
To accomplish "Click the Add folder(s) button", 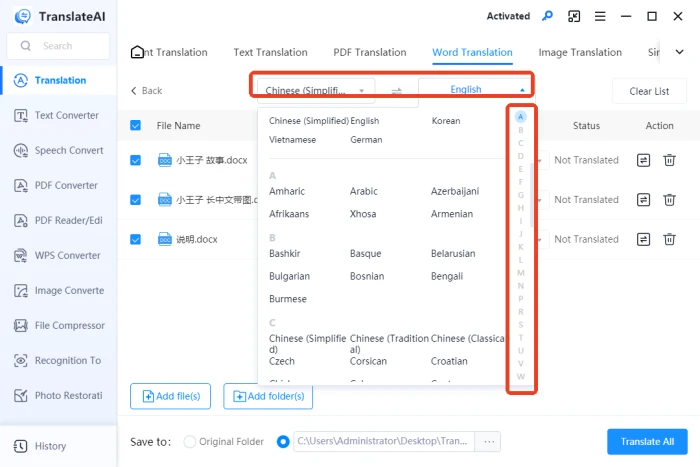I will [x=268, y=396].
